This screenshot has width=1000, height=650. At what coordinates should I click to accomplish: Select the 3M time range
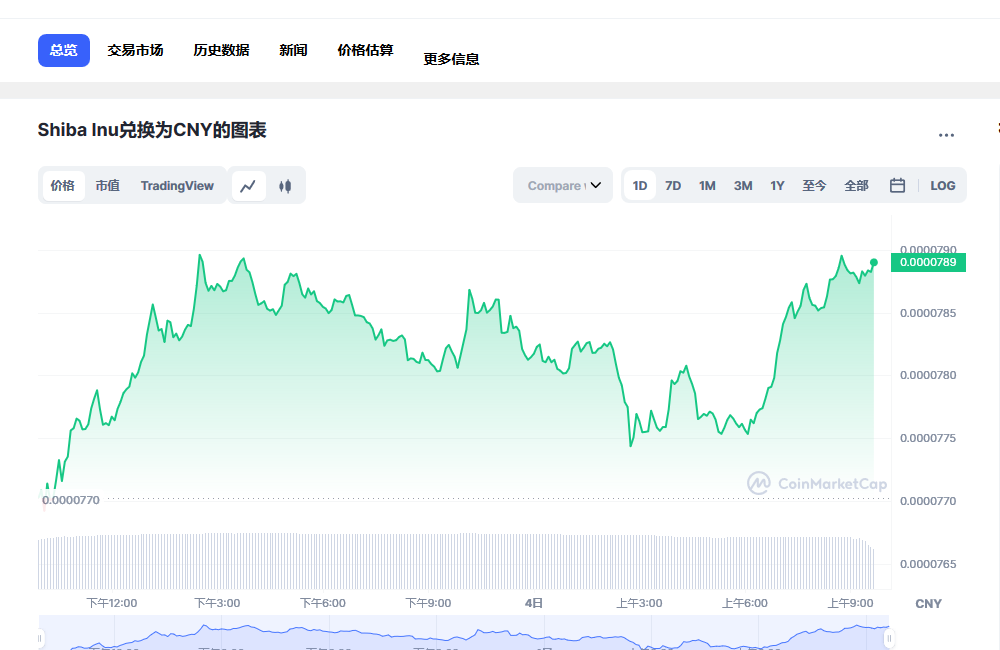point(743,186)
